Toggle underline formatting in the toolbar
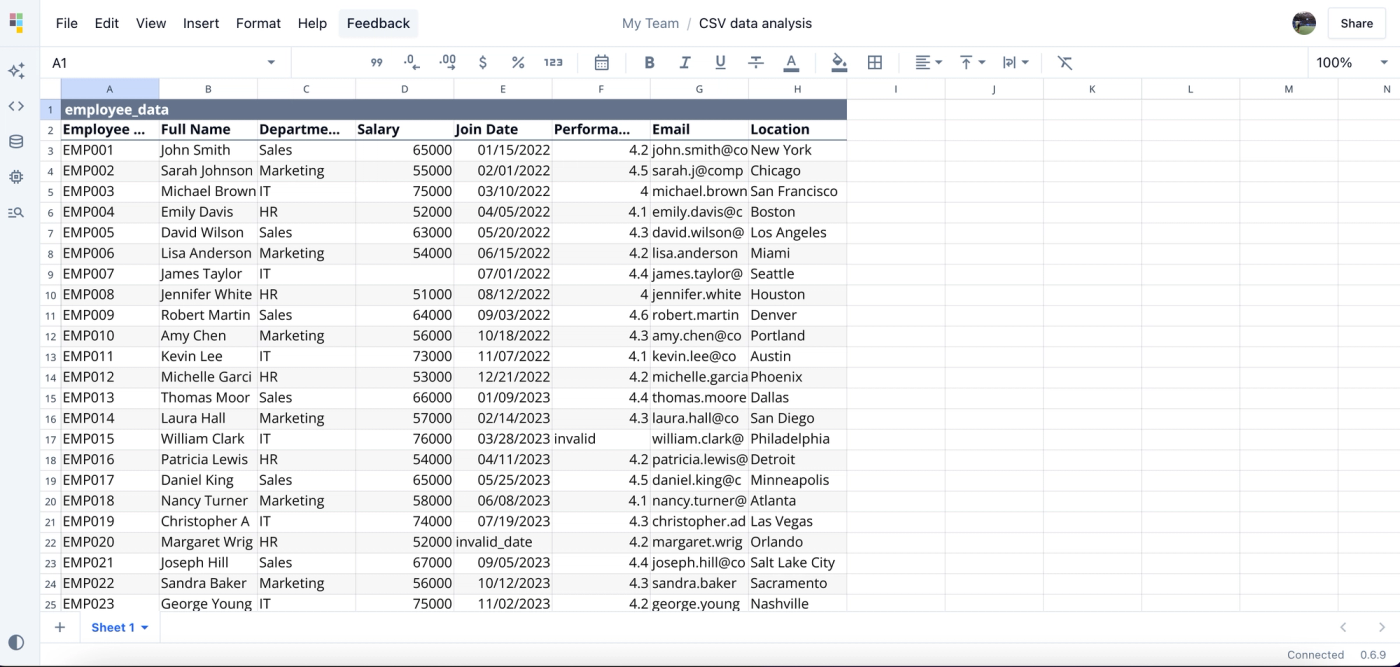Image resolution: width=1400 pixels, height=667 pixels. (721, 62)
